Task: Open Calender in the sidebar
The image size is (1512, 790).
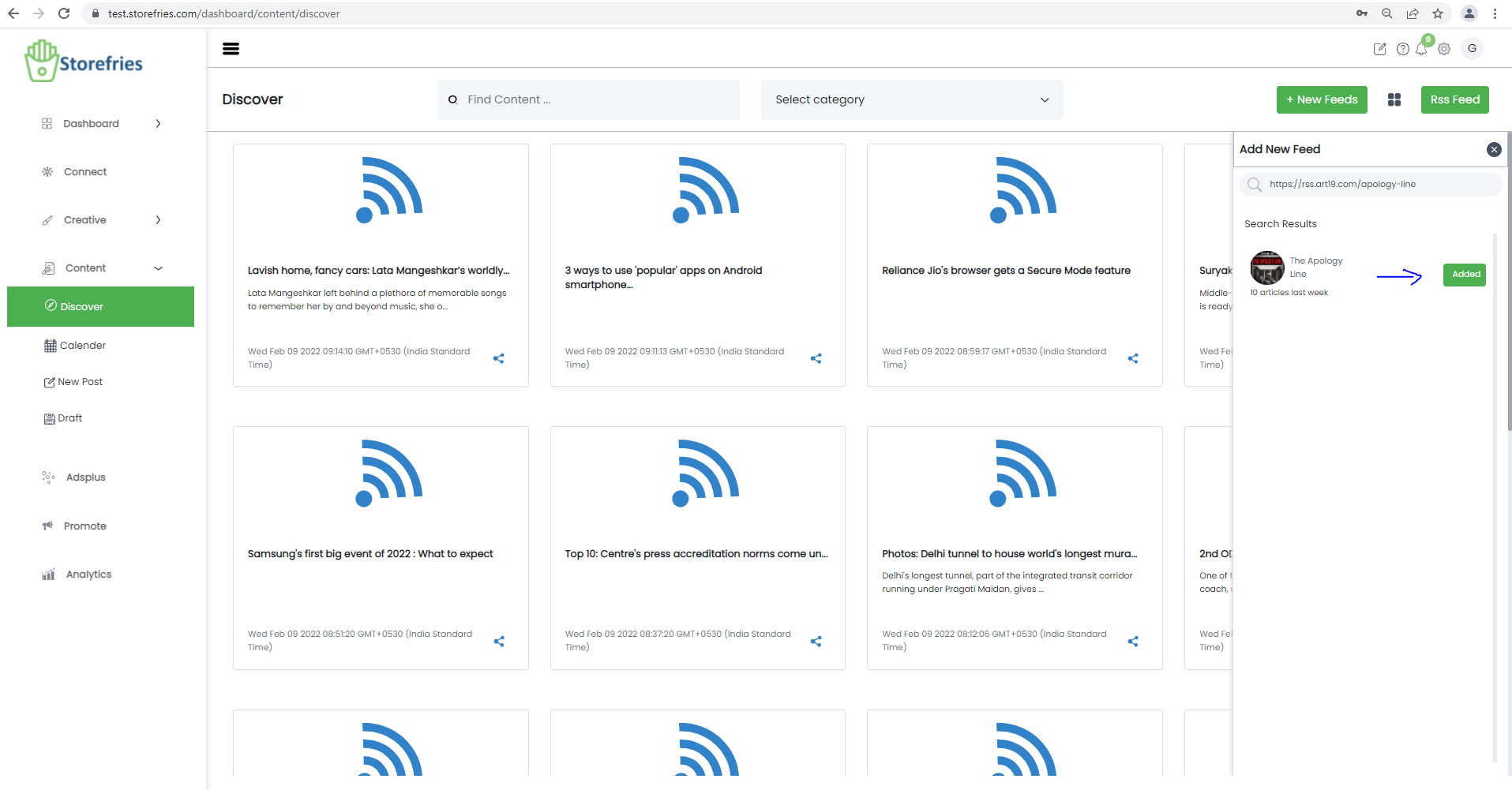Action: coord(75,346)
